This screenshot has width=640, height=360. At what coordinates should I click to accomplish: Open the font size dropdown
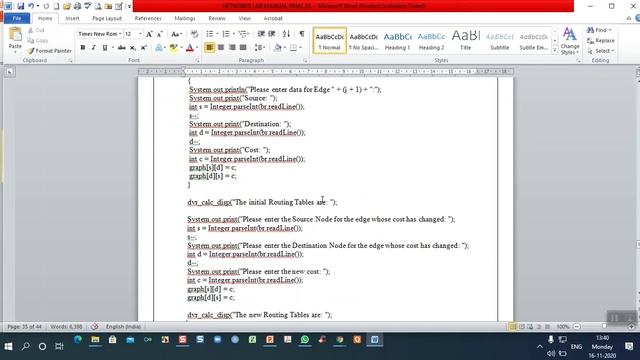pyautogui.click(x=140, y=34)
